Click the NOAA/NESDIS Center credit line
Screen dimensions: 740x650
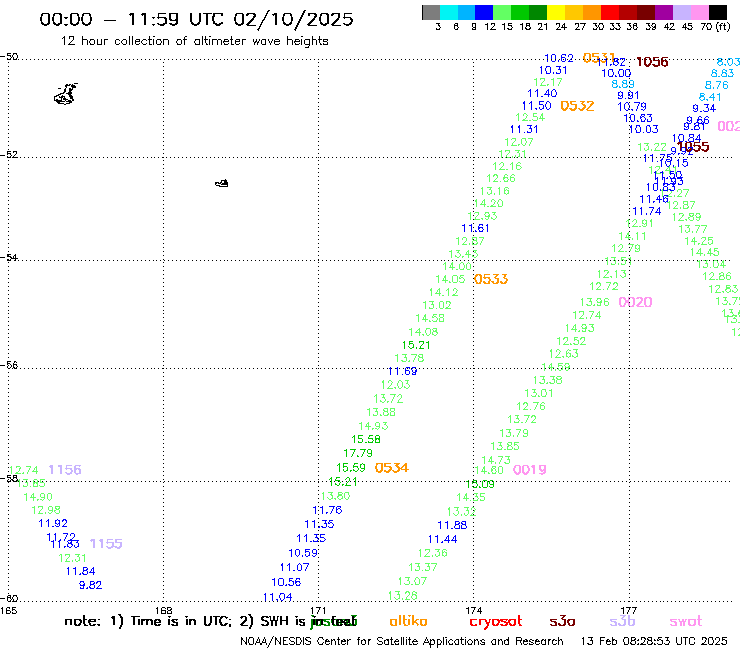(x=402, y=642)
